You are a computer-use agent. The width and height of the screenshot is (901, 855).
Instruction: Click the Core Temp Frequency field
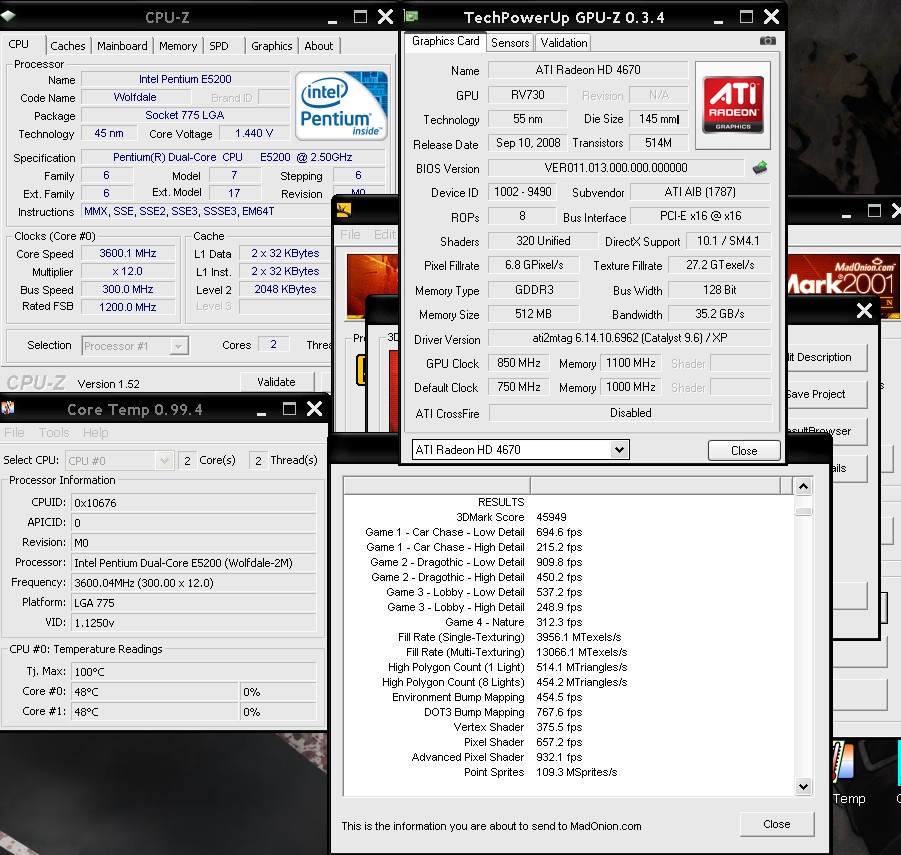coord(194,583)
